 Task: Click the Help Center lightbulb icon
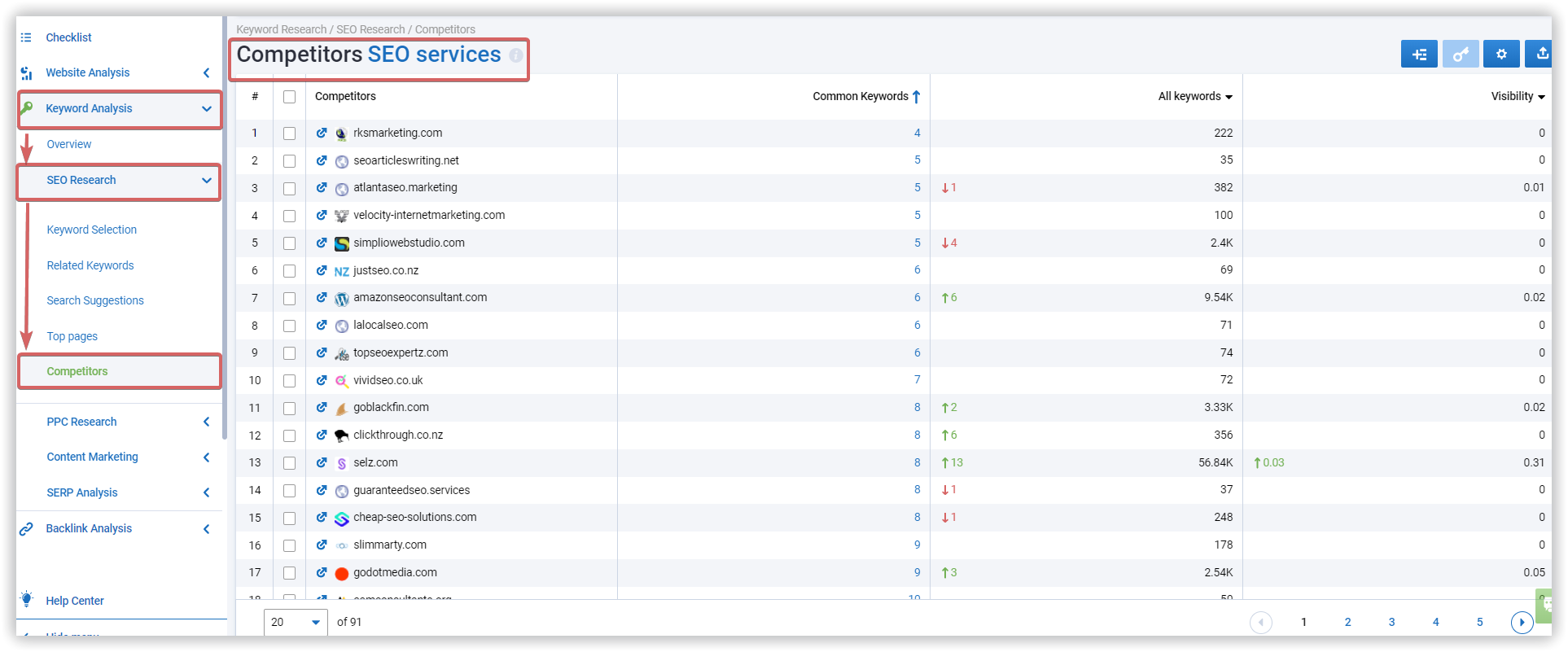click(27, 600)
